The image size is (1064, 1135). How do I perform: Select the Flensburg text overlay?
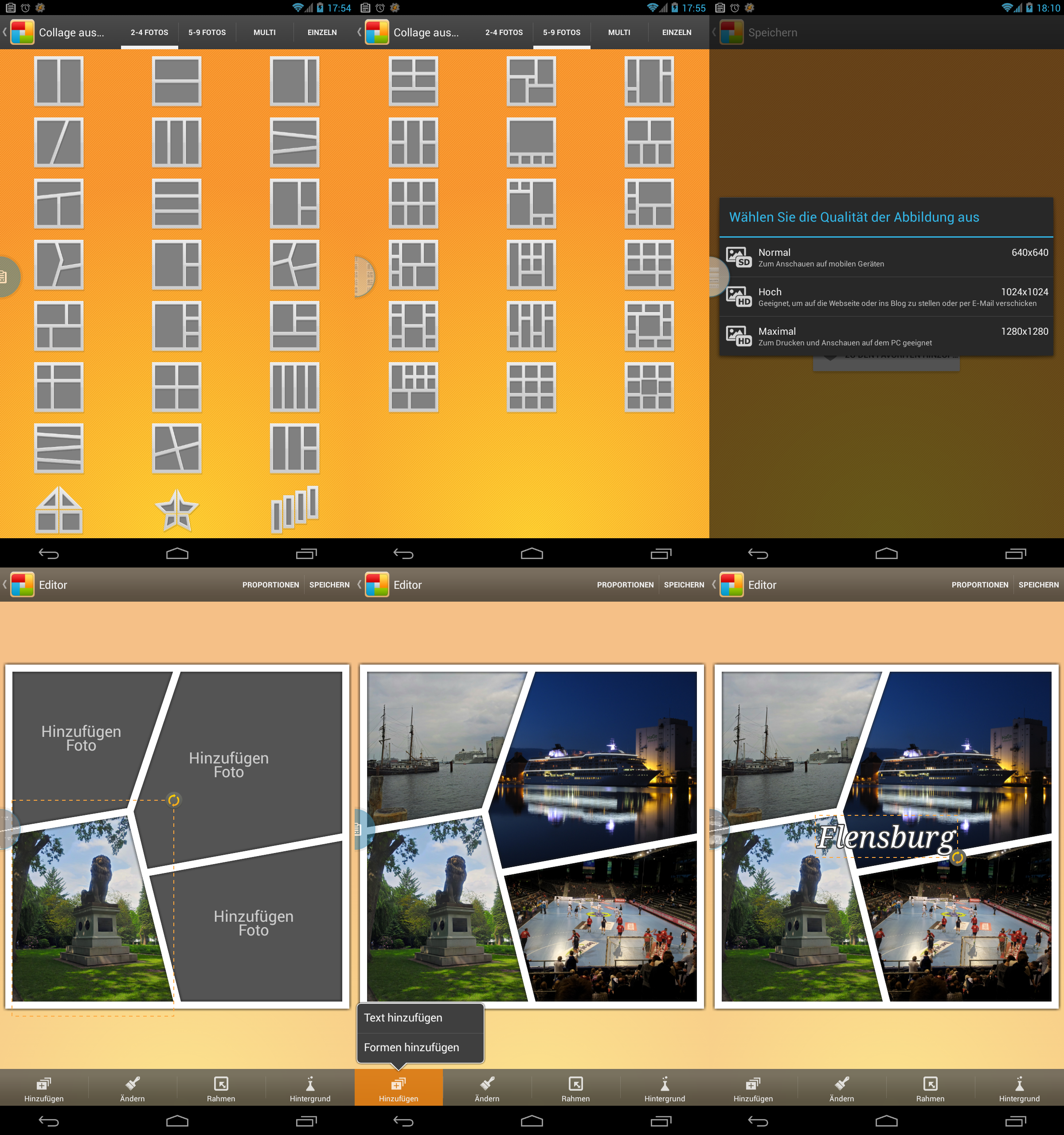tap(886, 837)
